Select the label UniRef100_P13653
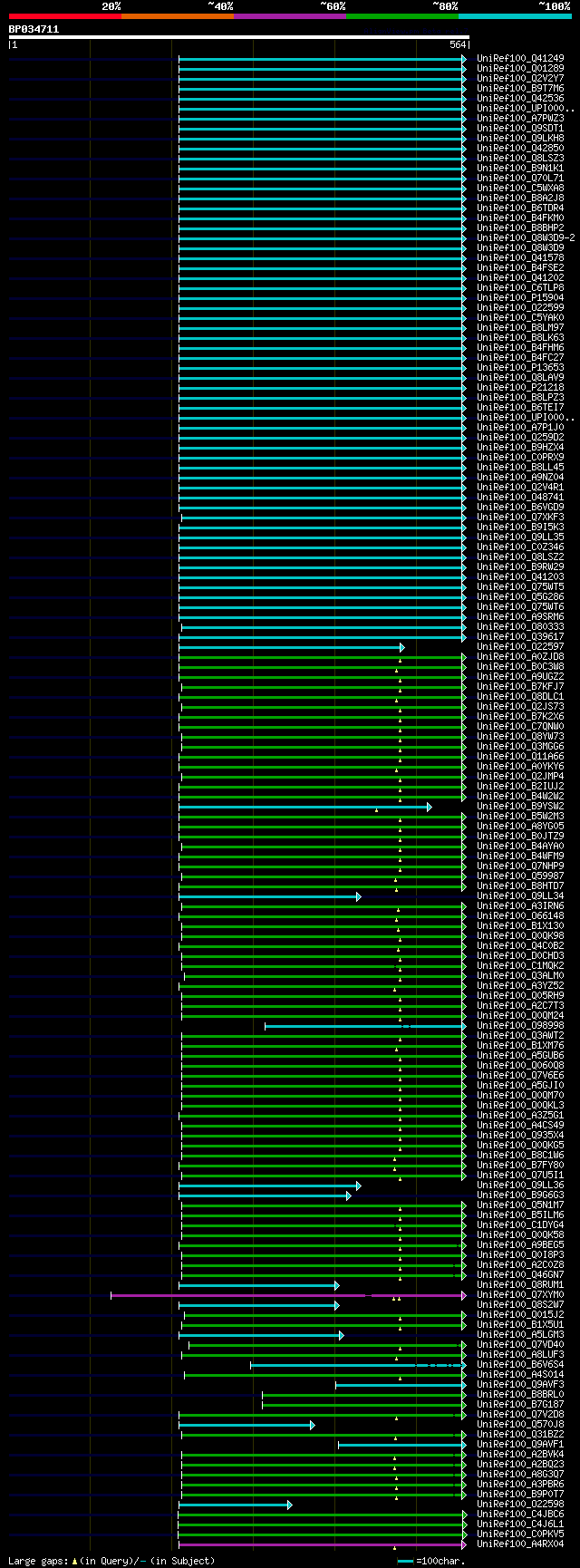 520,367
